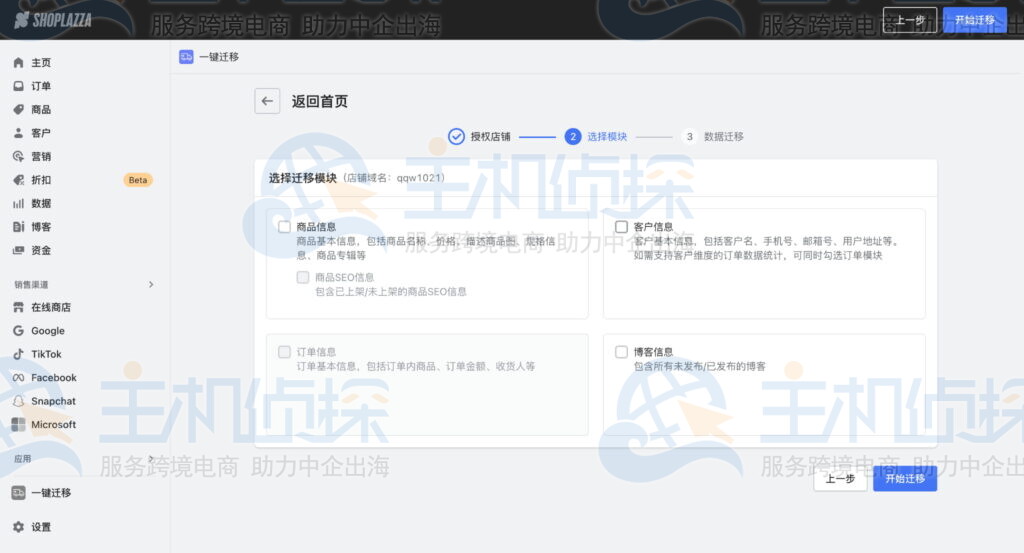Open the 博客 blog icon
The width and height of the screenshot is (1024, 553).
(18, 227)
